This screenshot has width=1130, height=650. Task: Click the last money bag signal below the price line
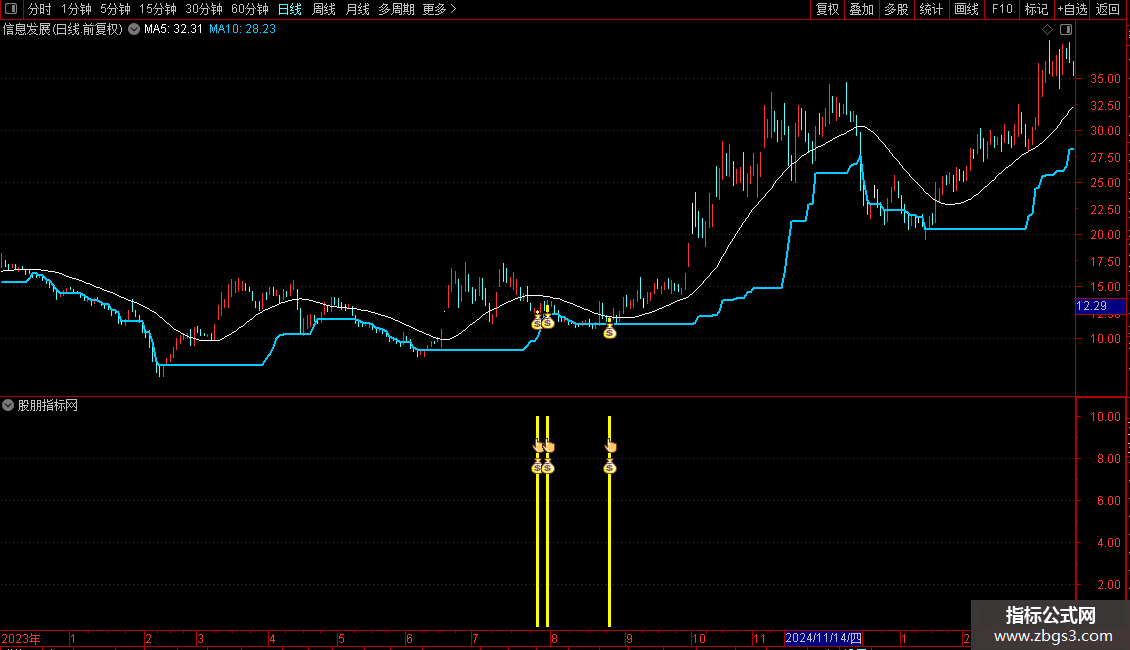coord(610,332)
